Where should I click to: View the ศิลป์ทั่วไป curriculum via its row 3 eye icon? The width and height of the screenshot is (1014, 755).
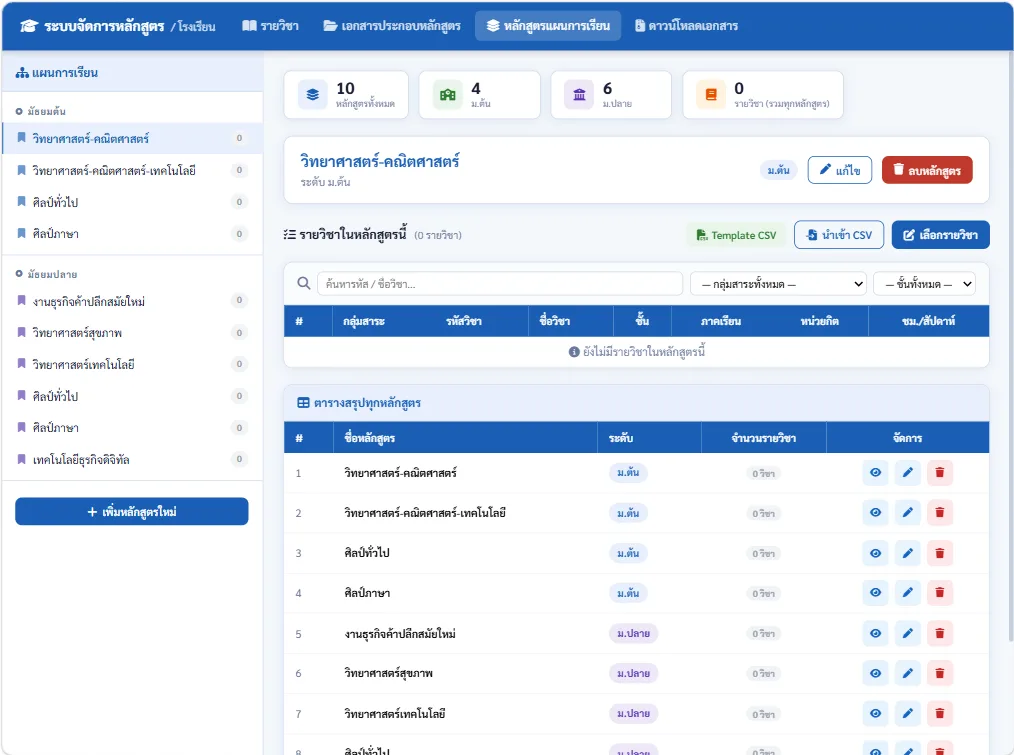click(875, 553)
